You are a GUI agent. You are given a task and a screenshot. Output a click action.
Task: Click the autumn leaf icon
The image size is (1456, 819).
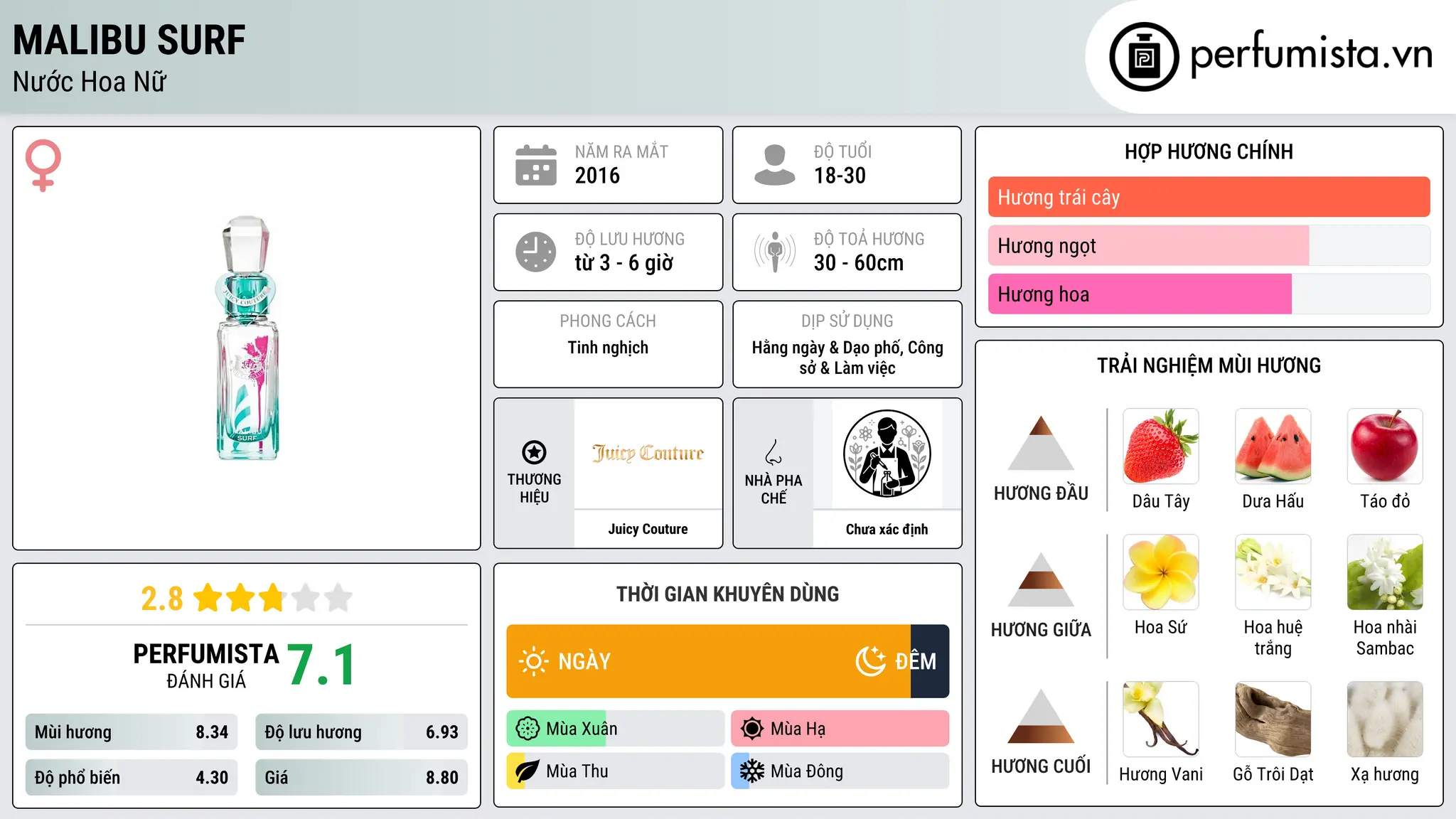coord(528,771)
